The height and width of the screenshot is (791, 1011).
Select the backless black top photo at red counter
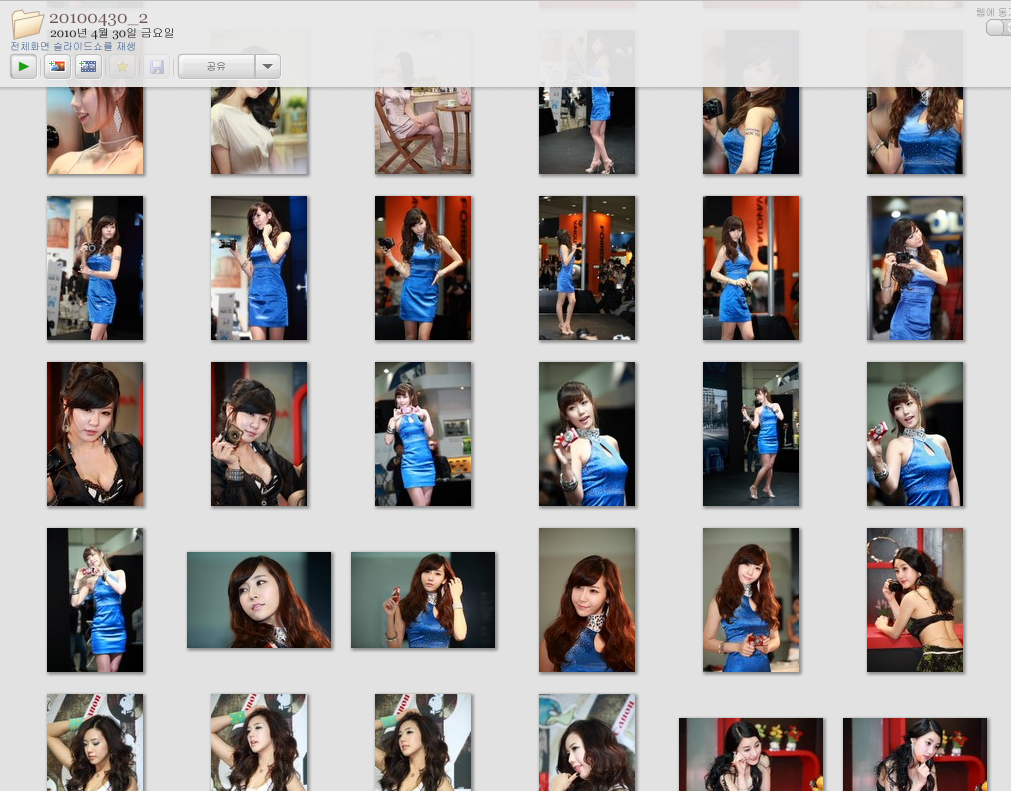915,600
